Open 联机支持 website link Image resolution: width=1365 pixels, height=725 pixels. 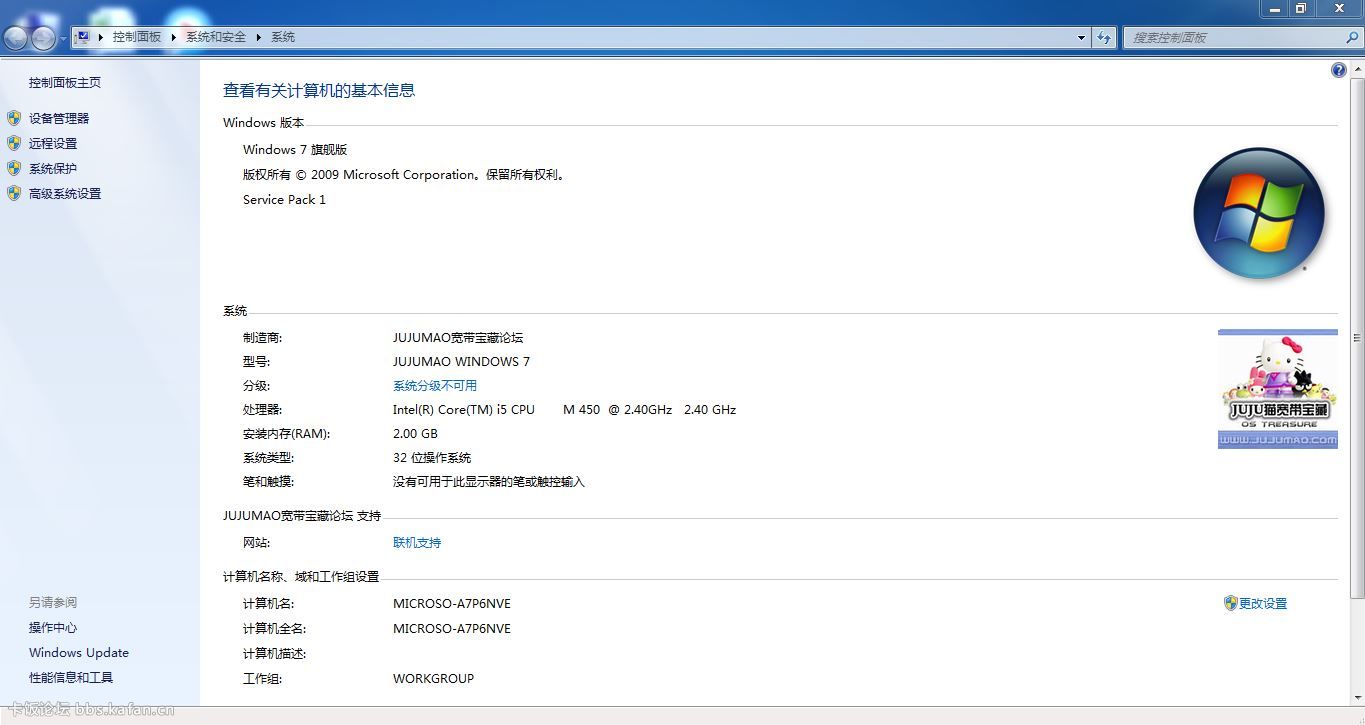tap(417, 543)
